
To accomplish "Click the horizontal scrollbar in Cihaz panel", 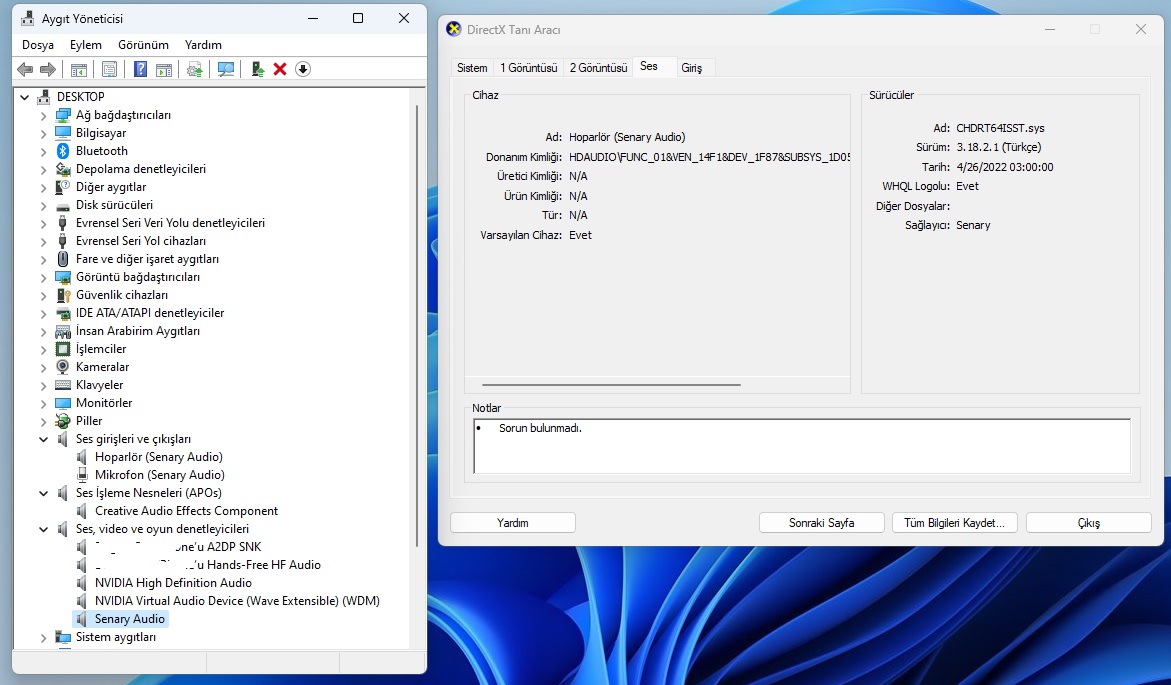I will click(x=611, y=384).
